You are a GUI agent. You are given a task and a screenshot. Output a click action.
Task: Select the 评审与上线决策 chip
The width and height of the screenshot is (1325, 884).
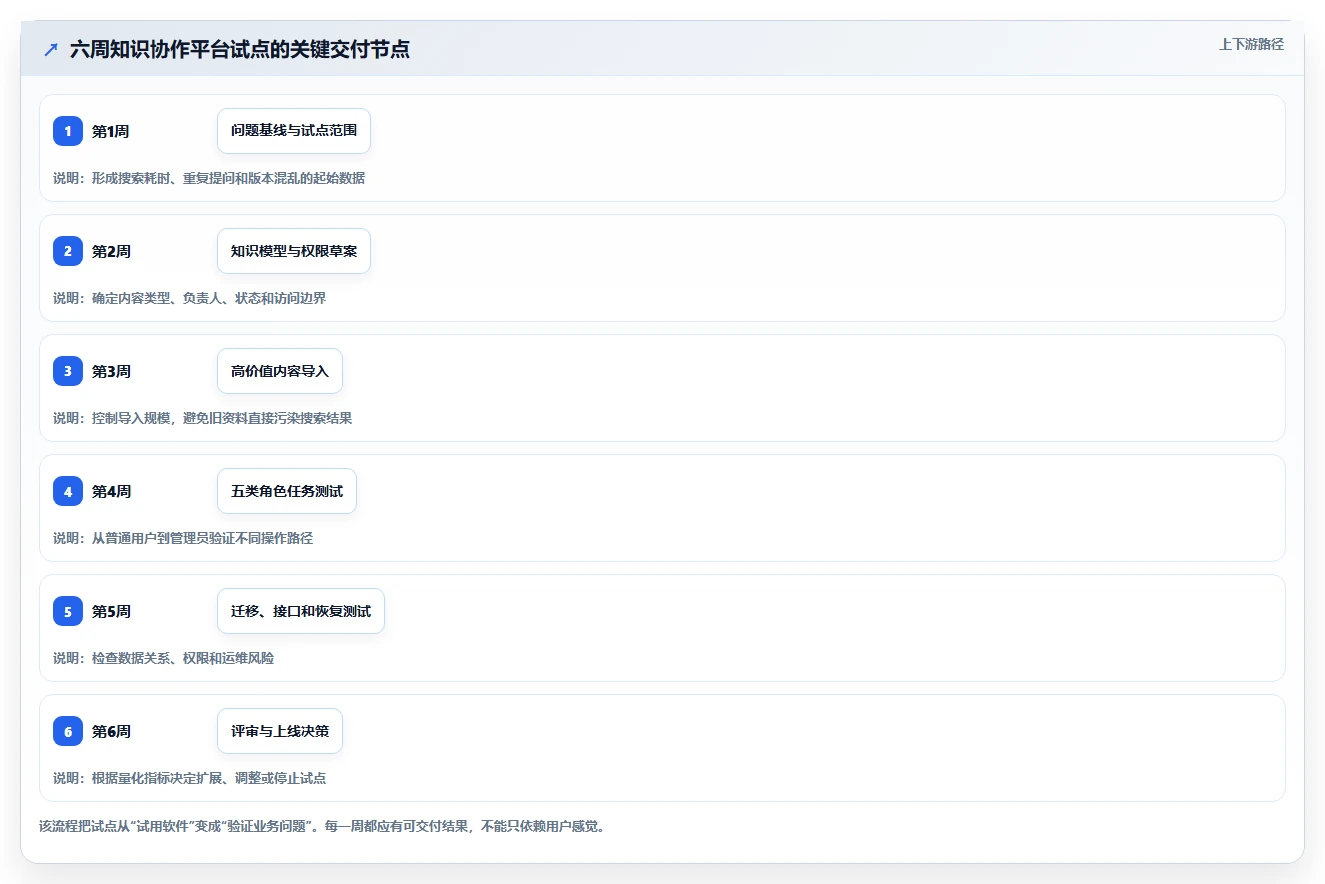pos(280,731)
